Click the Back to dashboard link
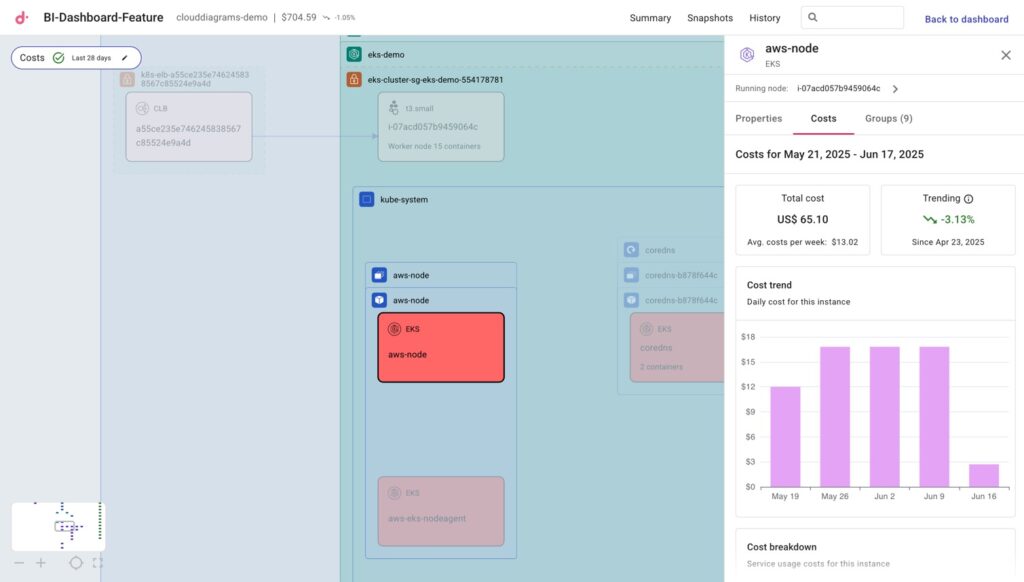 point(966,19)
